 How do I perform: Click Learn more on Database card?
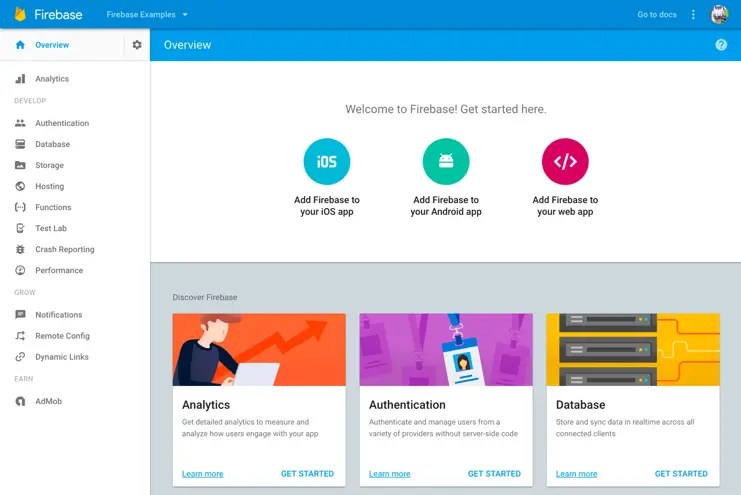coord(576,474)
